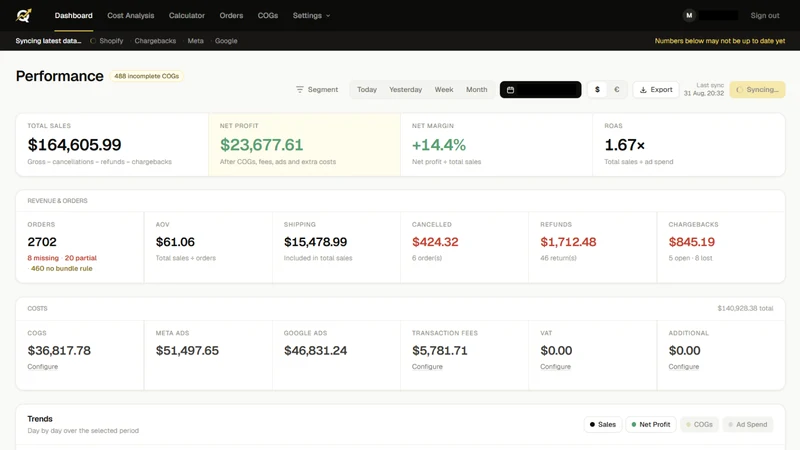Click the Performance page heading
The width and height of the screenshot is (800, 450).
click(60, 76)
